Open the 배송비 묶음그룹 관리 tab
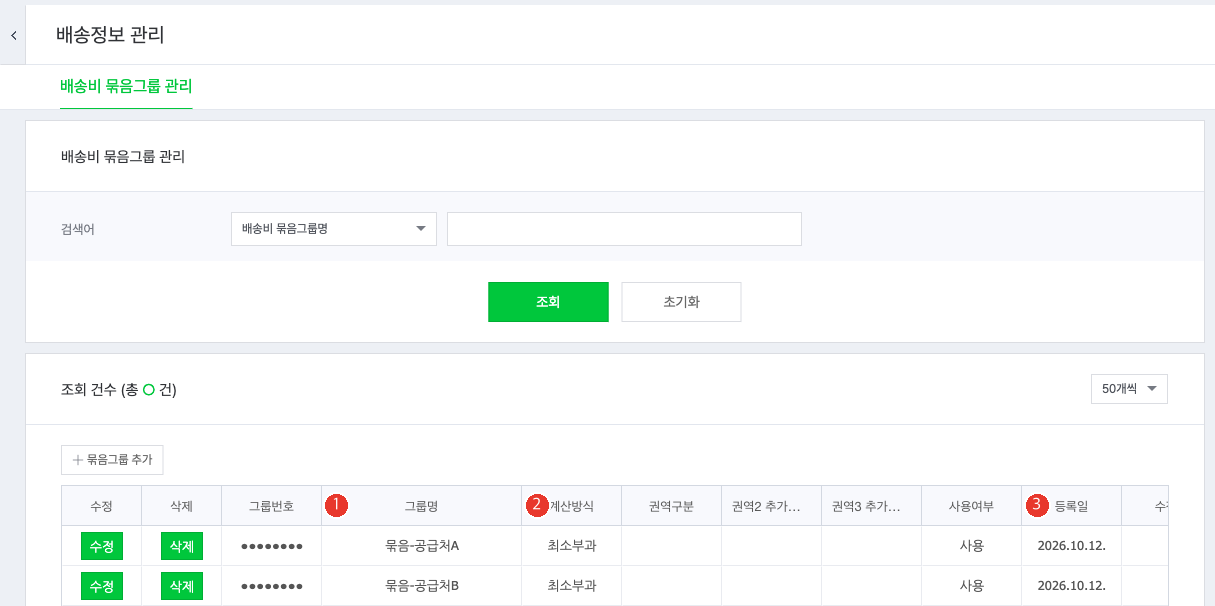 coord(126,87)
